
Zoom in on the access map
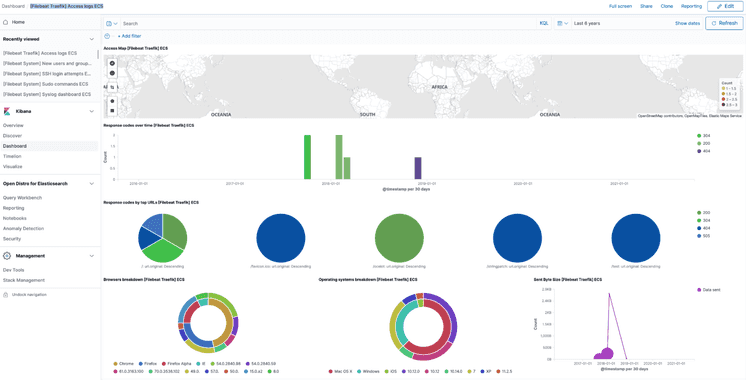click(x=112, y=63)
